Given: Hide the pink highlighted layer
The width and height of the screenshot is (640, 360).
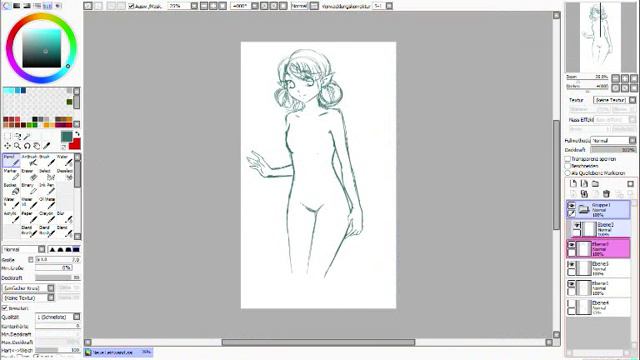Looking at the screenshot, I should (x=571, y=245).
